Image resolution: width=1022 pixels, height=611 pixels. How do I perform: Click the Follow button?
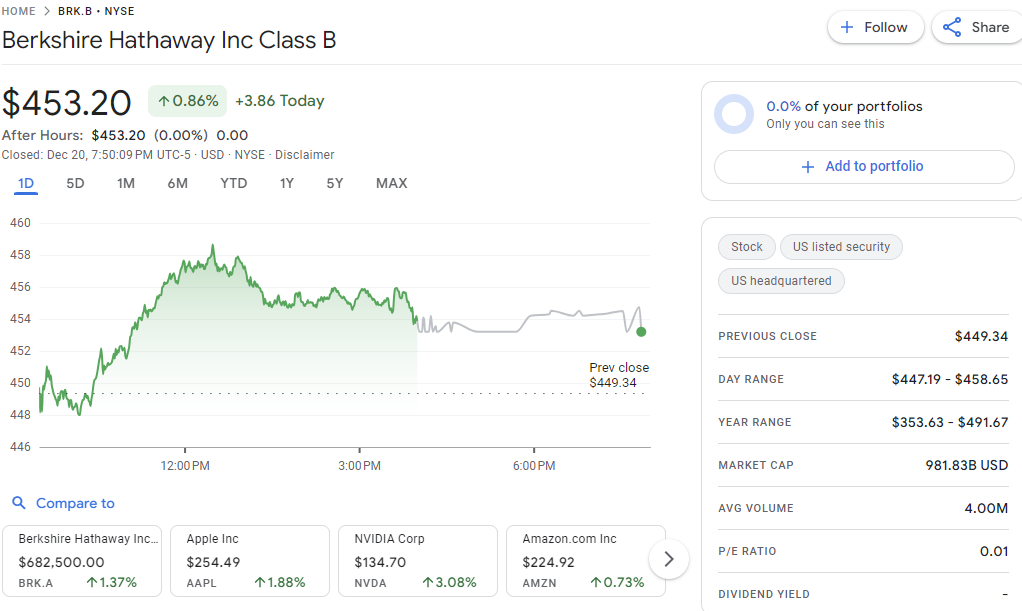[x=875, y=27]
